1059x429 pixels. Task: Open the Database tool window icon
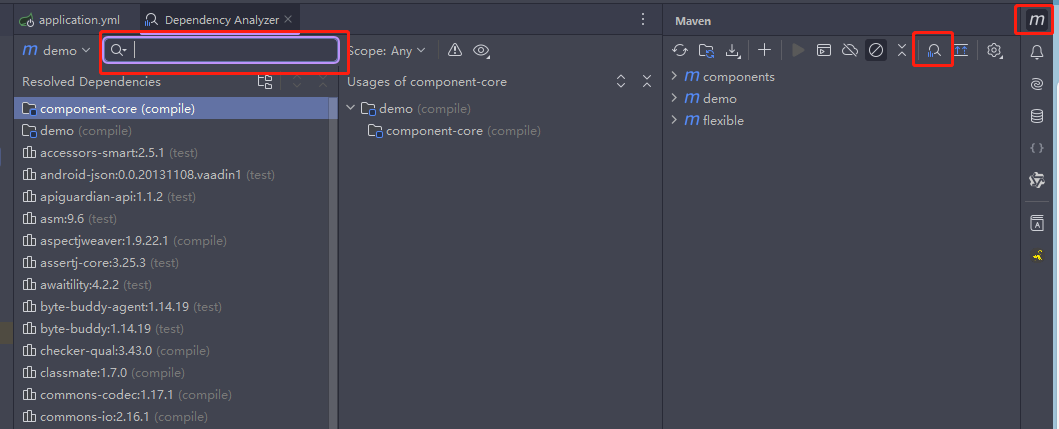click(x=1037, y=116)
